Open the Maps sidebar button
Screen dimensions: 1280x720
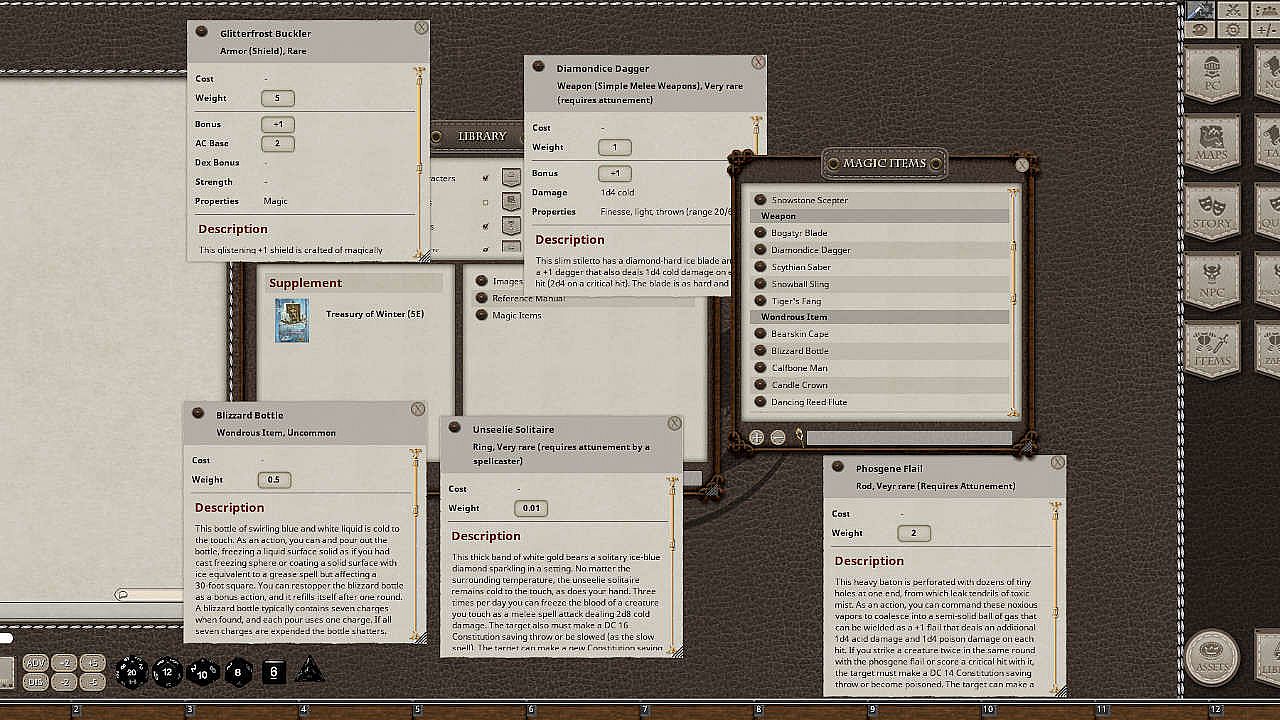click(x=1211, y=142)
